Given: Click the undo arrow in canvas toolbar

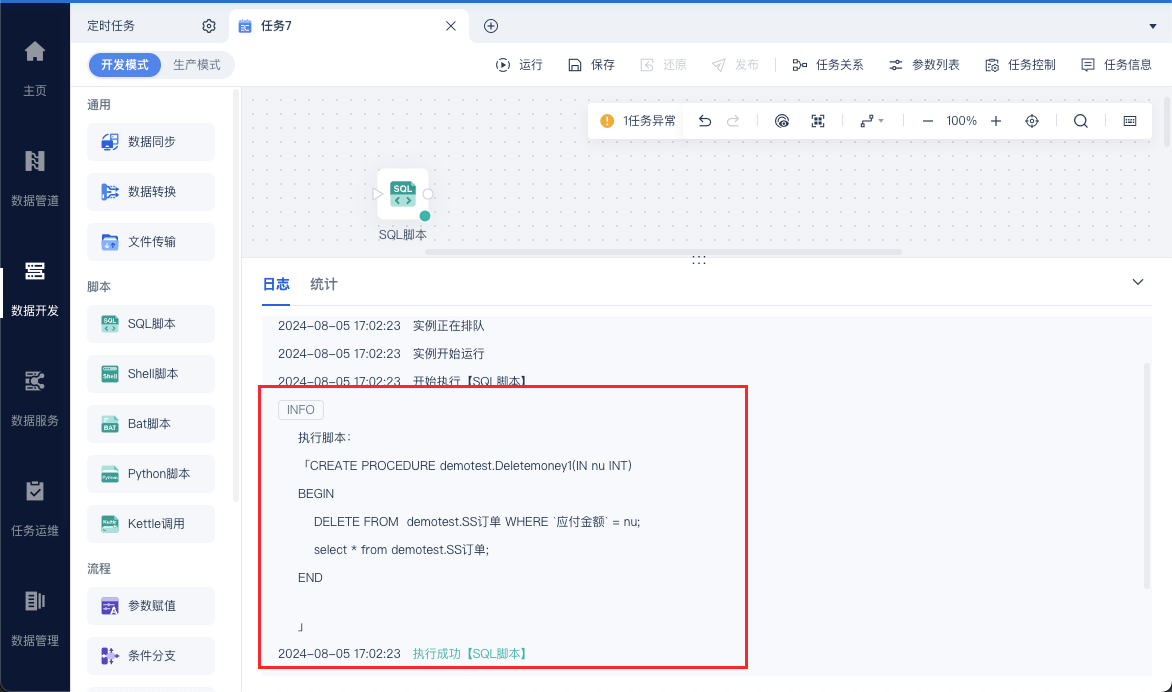Looking at the screenshot, I should pos(704,121).
